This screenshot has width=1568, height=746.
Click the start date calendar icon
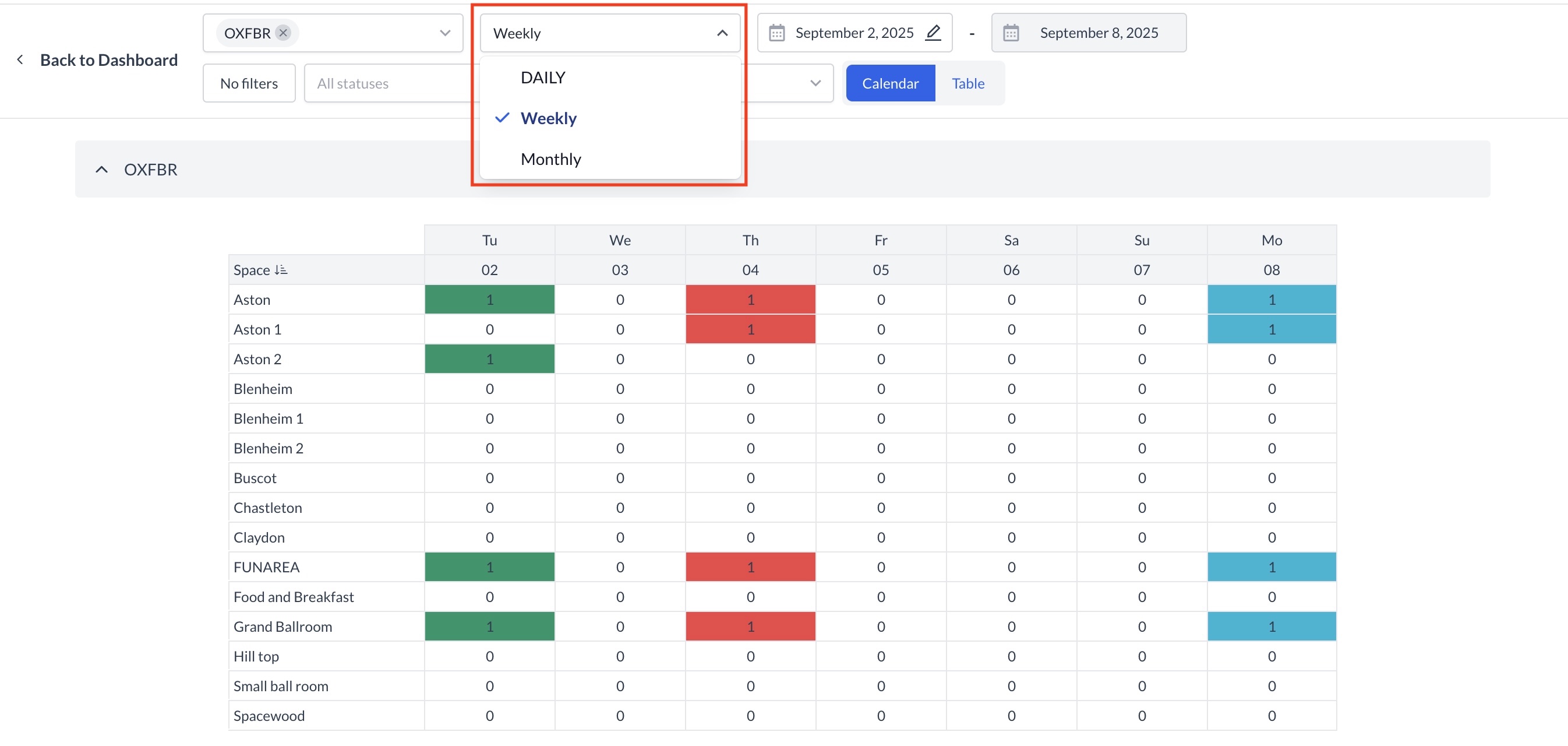tap(776, 33)
